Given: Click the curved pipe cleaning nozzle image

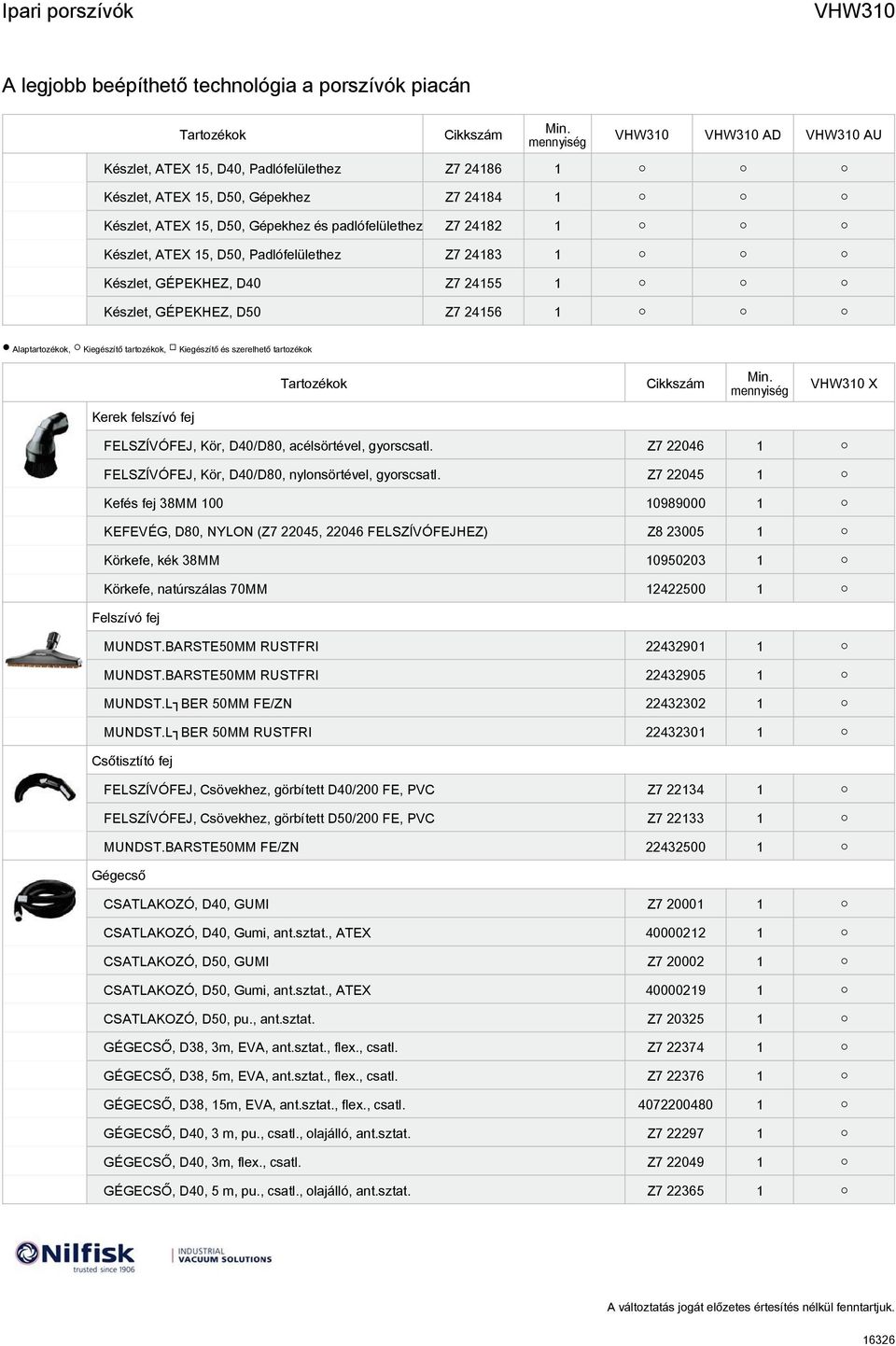Looking at the screenshot, I should [x=44, y=787].
